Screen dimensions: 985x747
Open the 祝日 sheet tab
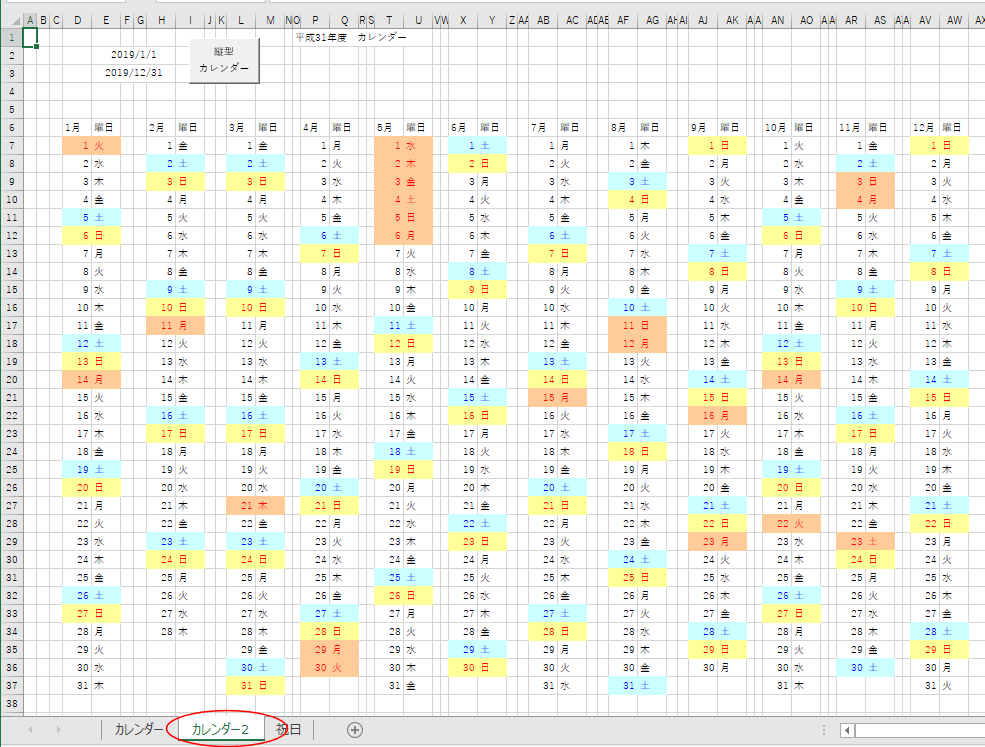click(288, 729)
